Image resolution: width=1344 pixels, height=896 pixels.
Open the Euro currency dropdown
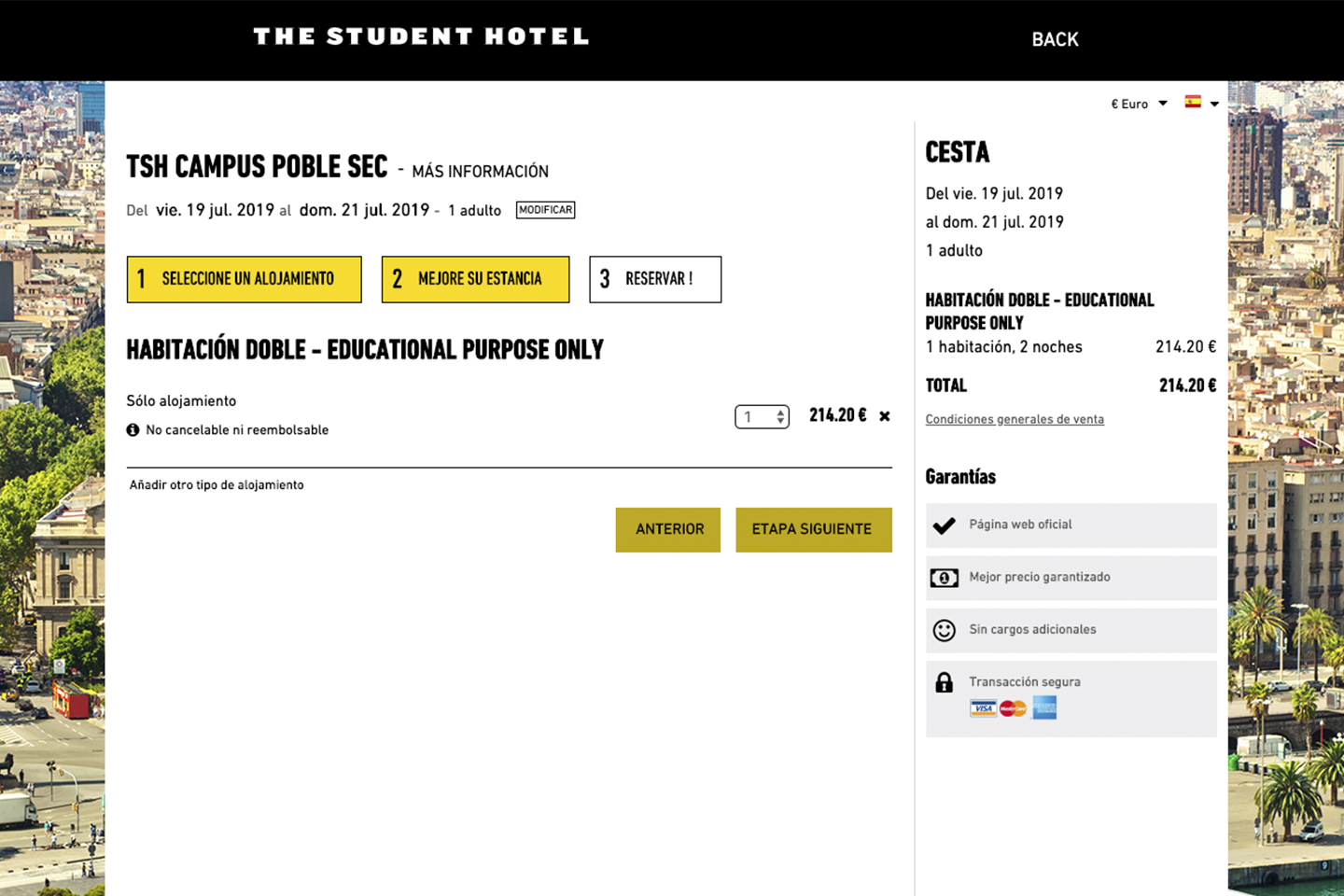1139,104
